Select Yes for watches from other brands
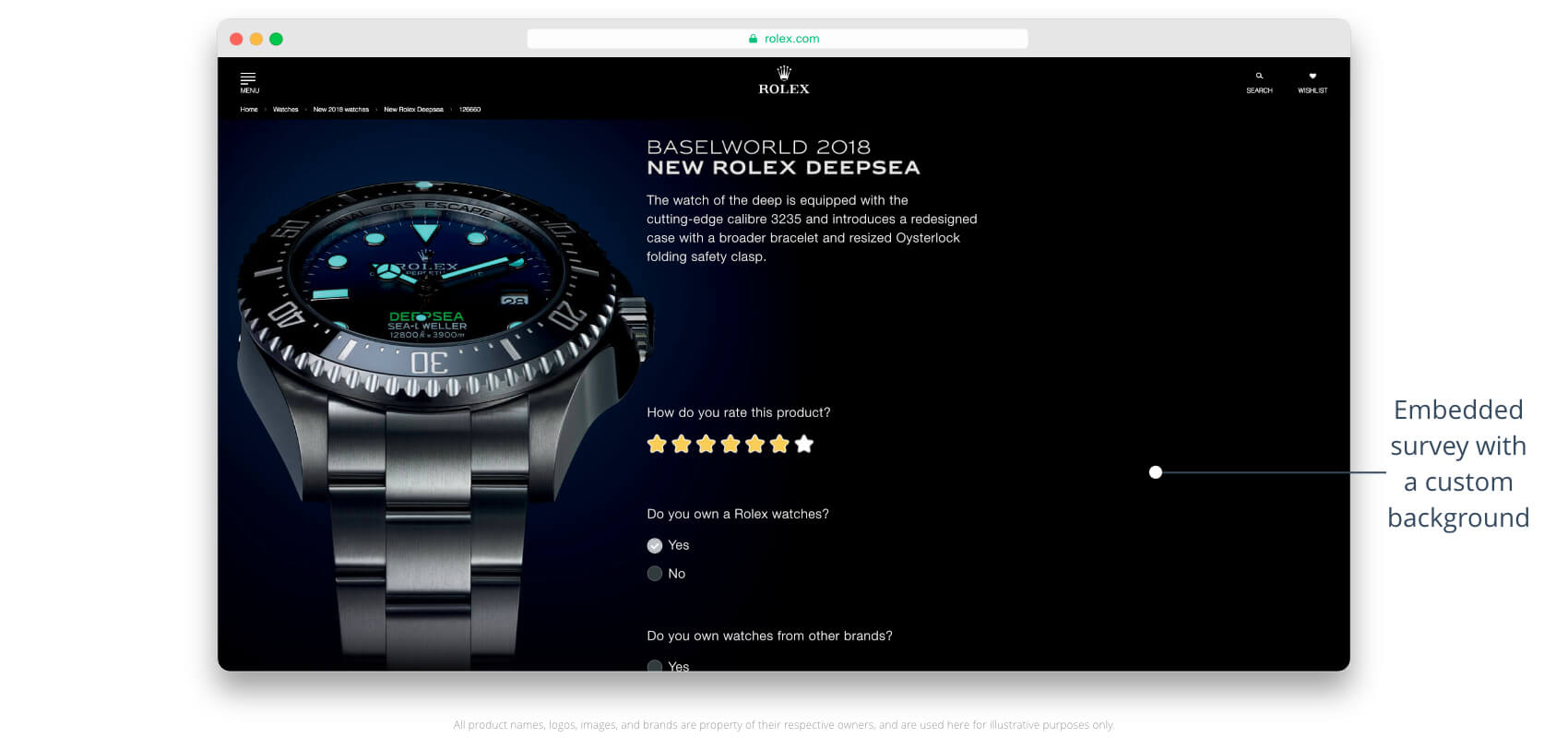This screenshot has height=738, width=1568. 655,665
